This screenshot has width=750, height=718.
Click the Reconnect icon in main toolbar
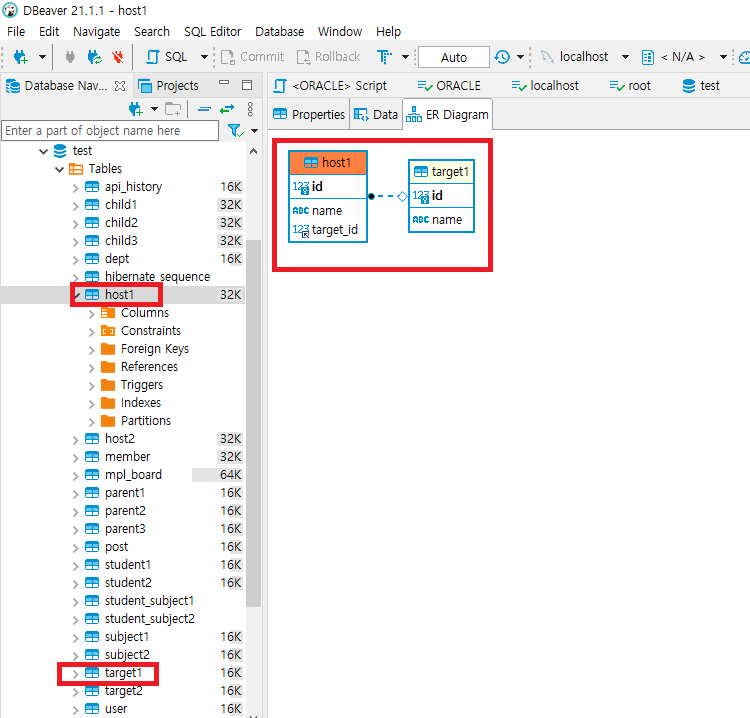(94, 57)
